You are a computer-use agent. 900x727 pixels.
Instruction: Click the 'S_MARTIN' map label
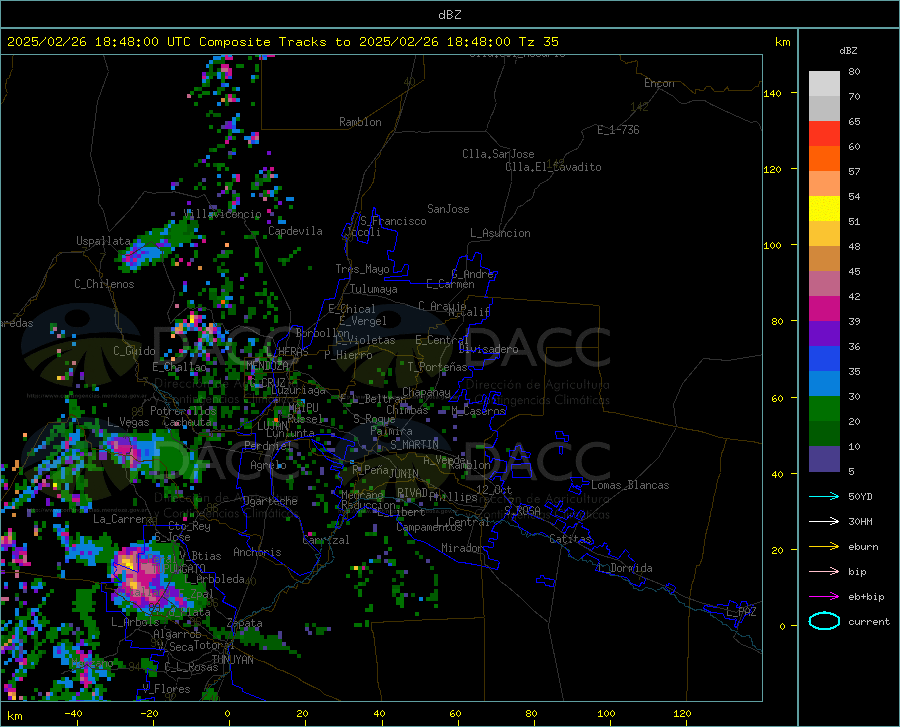tap(414, 445)
